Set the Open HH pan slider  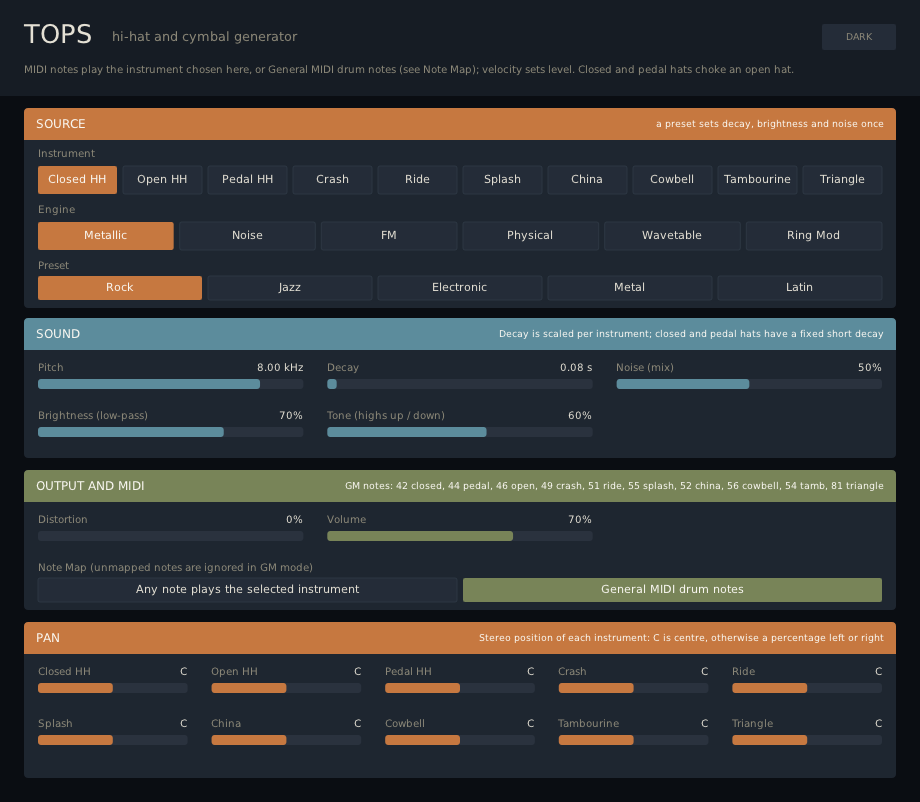click(x=286, y=688)
